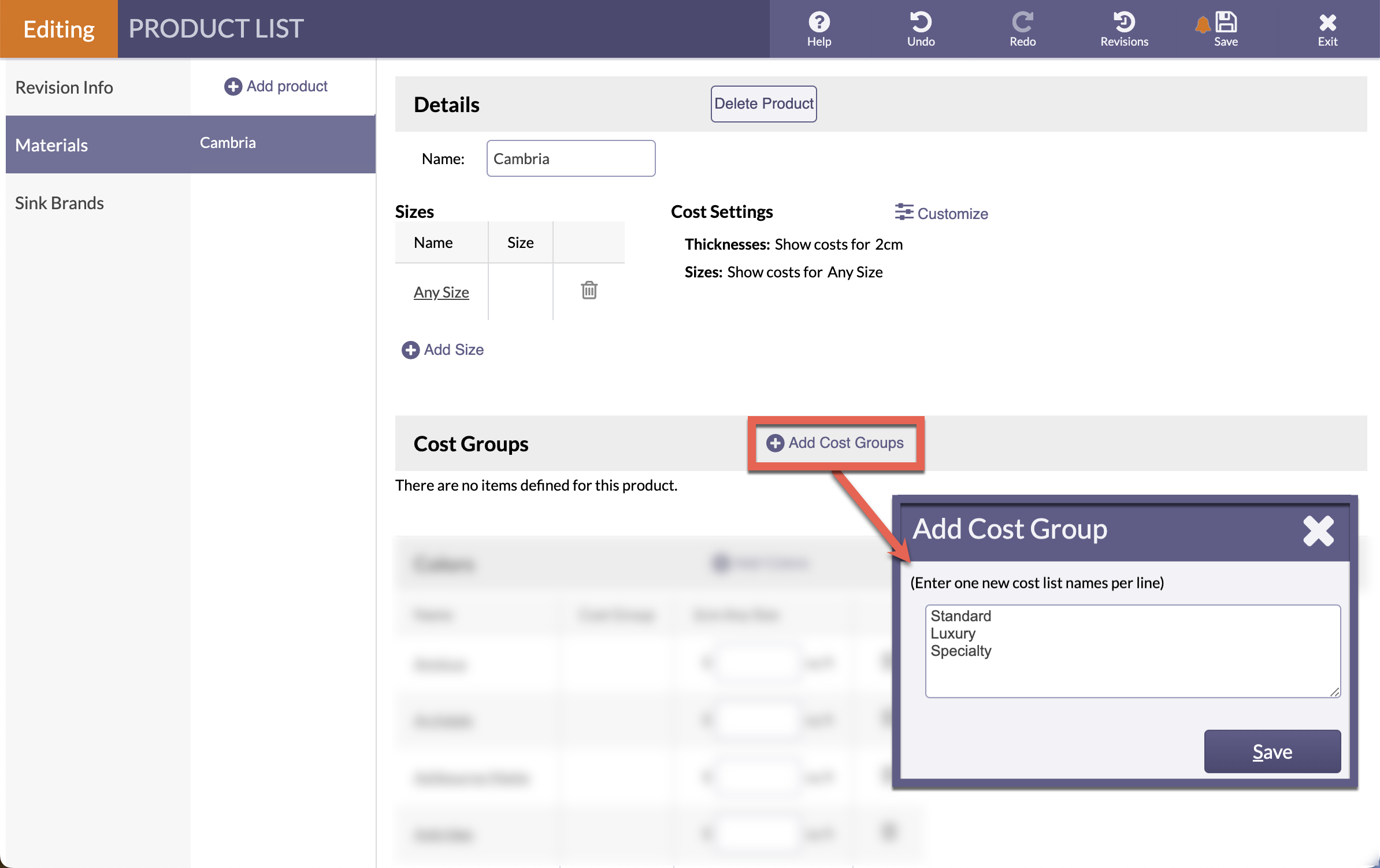Select Cambria in the product list

[228, 143]
